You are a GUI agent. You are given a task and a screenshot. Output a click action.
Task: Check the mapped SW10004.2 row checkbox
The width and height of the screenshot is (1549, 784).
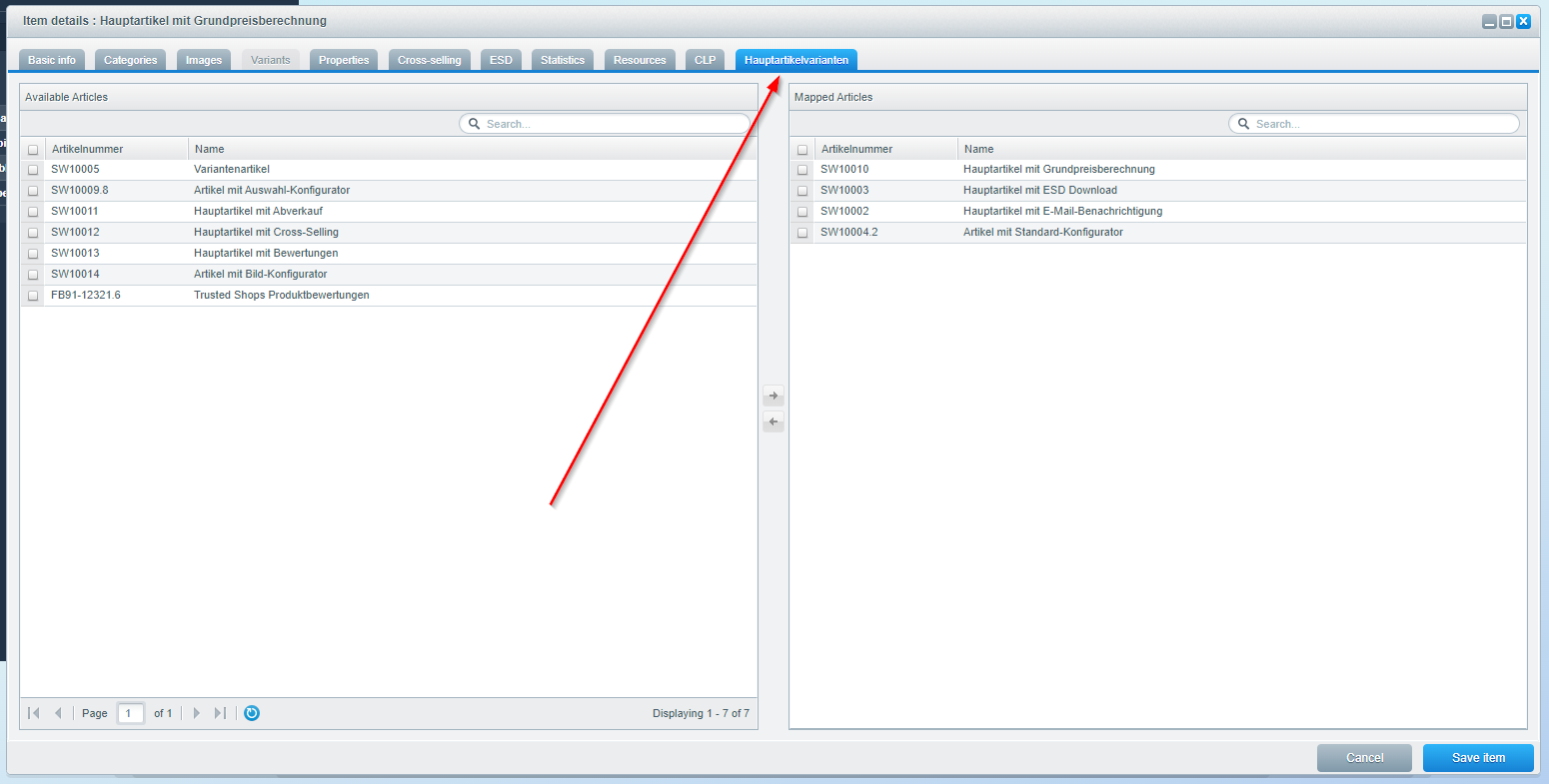802,233
